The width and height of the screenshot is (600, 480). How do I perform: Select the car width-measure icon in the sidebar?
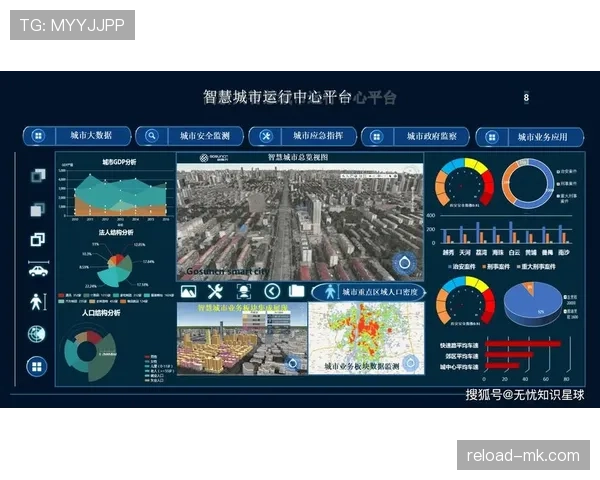(38, 269)
